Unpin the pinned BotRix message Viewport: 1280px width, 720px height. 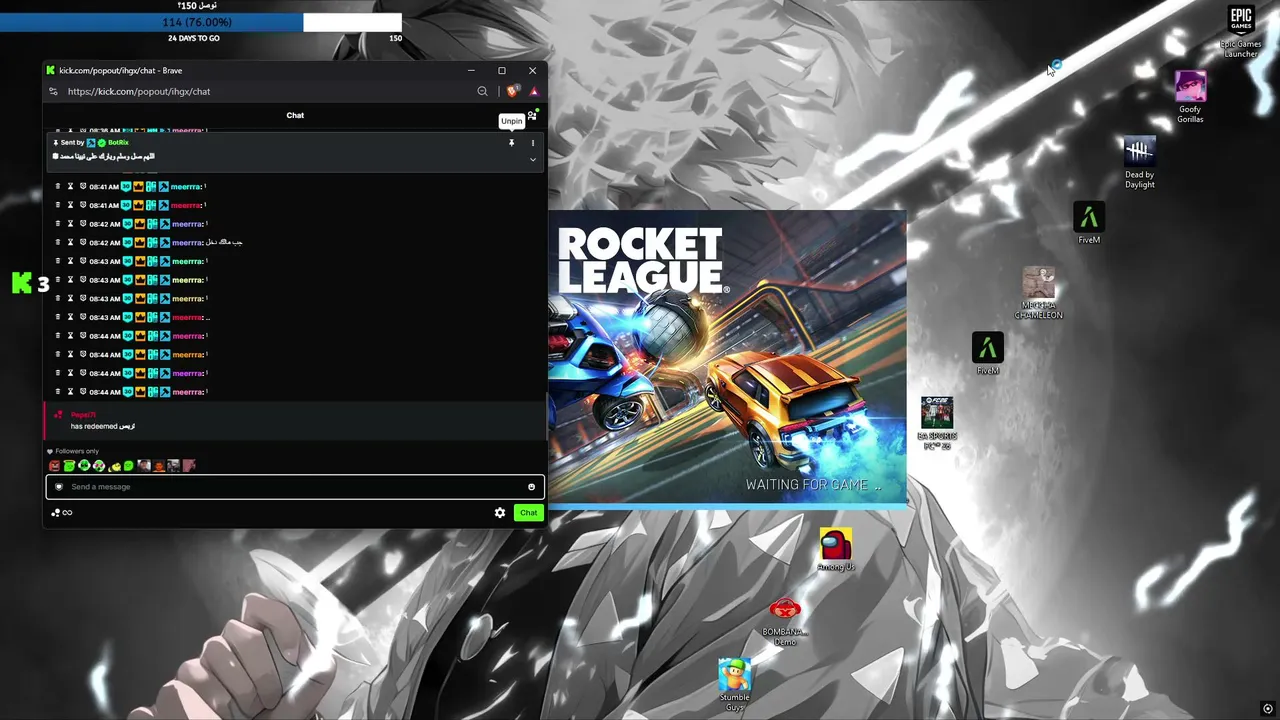pyautogui.click(x=511, y=143)
